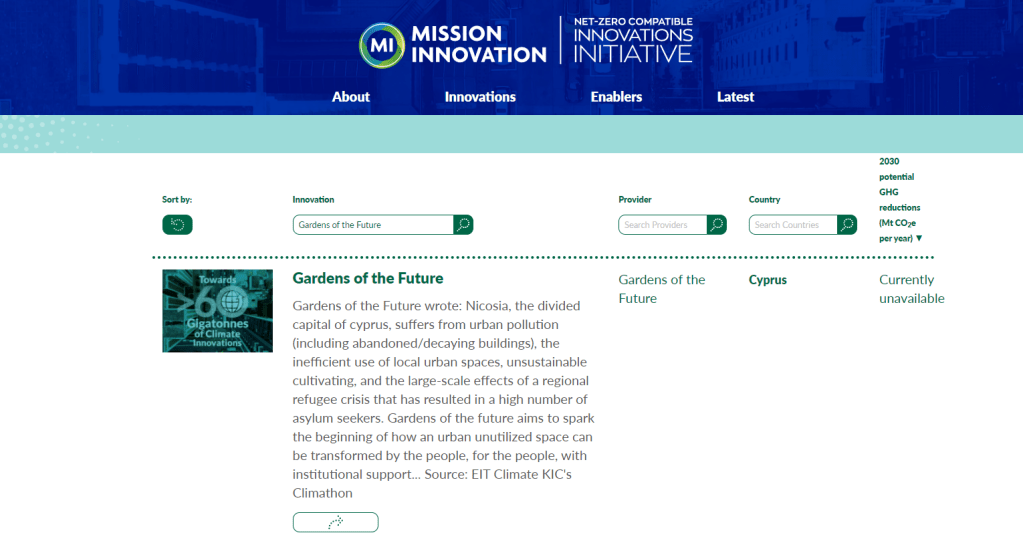Open the Gardens of the Future thumbnail

click(217, 311)
